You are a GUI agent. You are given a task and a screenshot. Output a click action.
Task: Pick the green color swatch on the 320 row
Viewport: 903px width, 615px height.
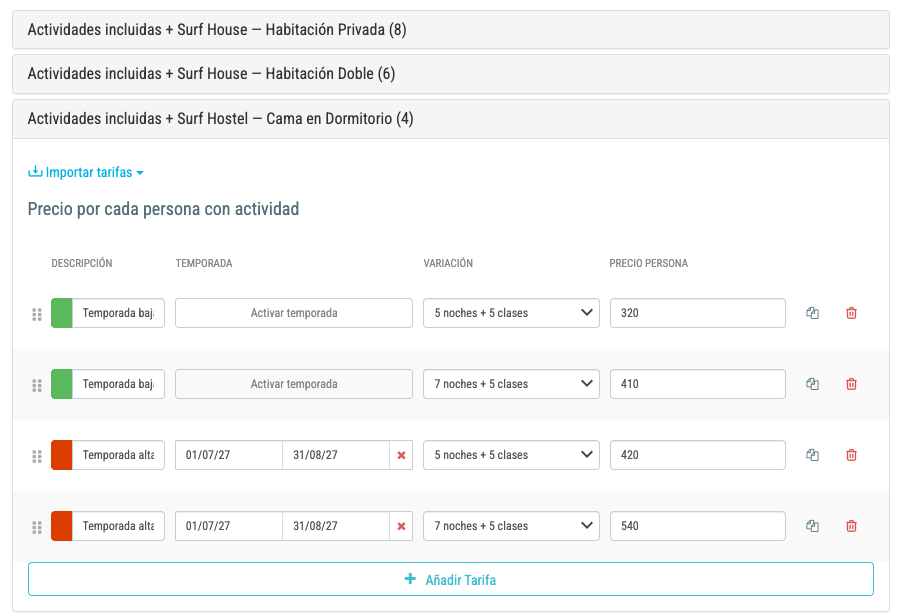pyautogui.click(x=62, y=313)
